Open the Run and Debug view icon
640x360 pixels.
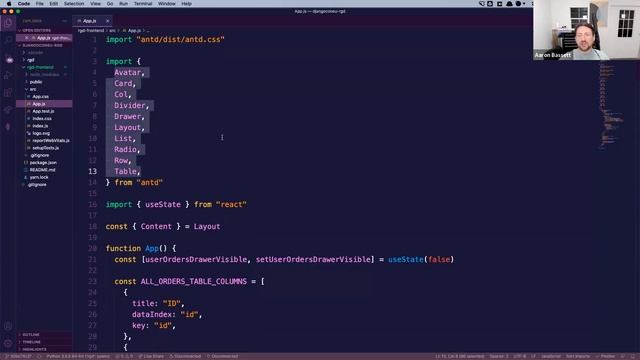pyautogui.click(x=8, y=76)
